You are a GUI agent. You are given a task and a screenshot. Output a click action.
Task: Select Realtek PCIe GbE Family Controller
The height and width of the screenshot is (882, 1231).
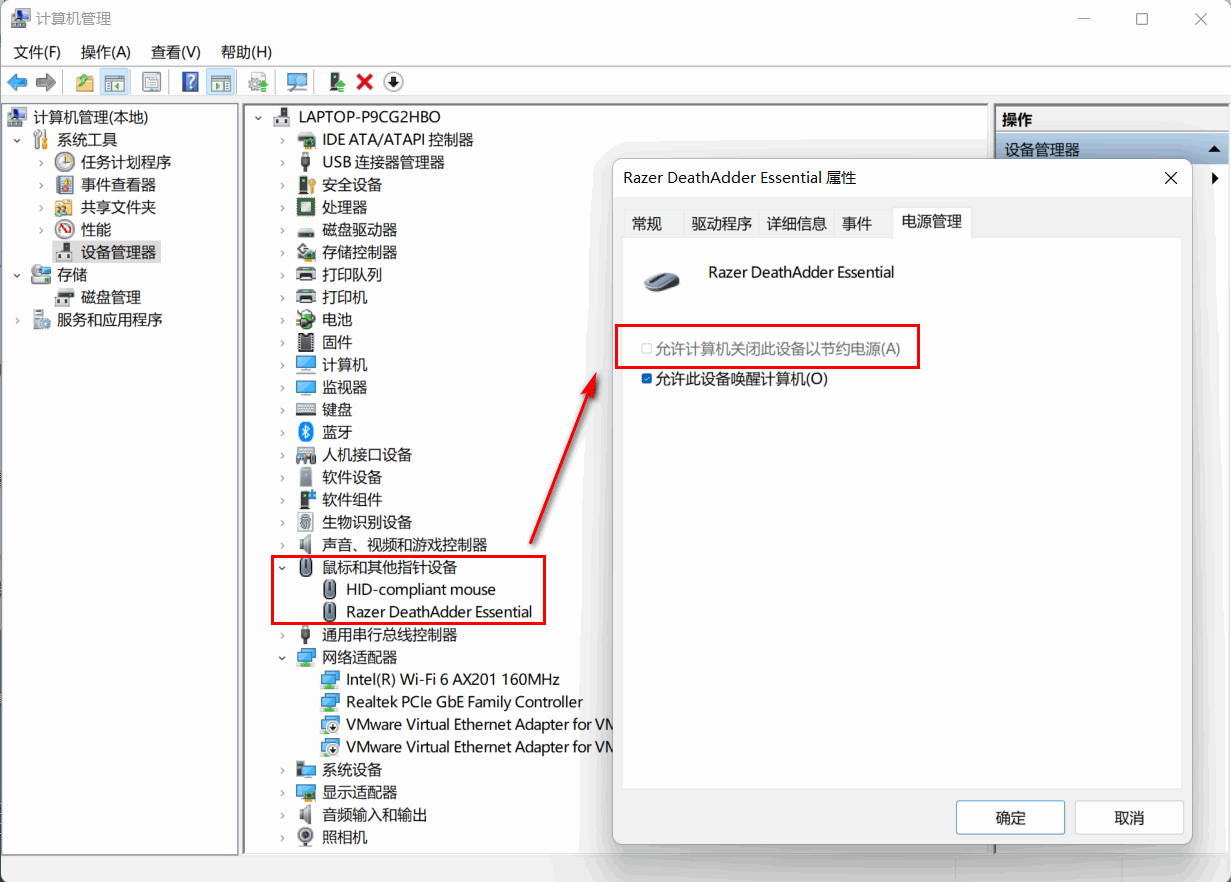pos(464,702)
